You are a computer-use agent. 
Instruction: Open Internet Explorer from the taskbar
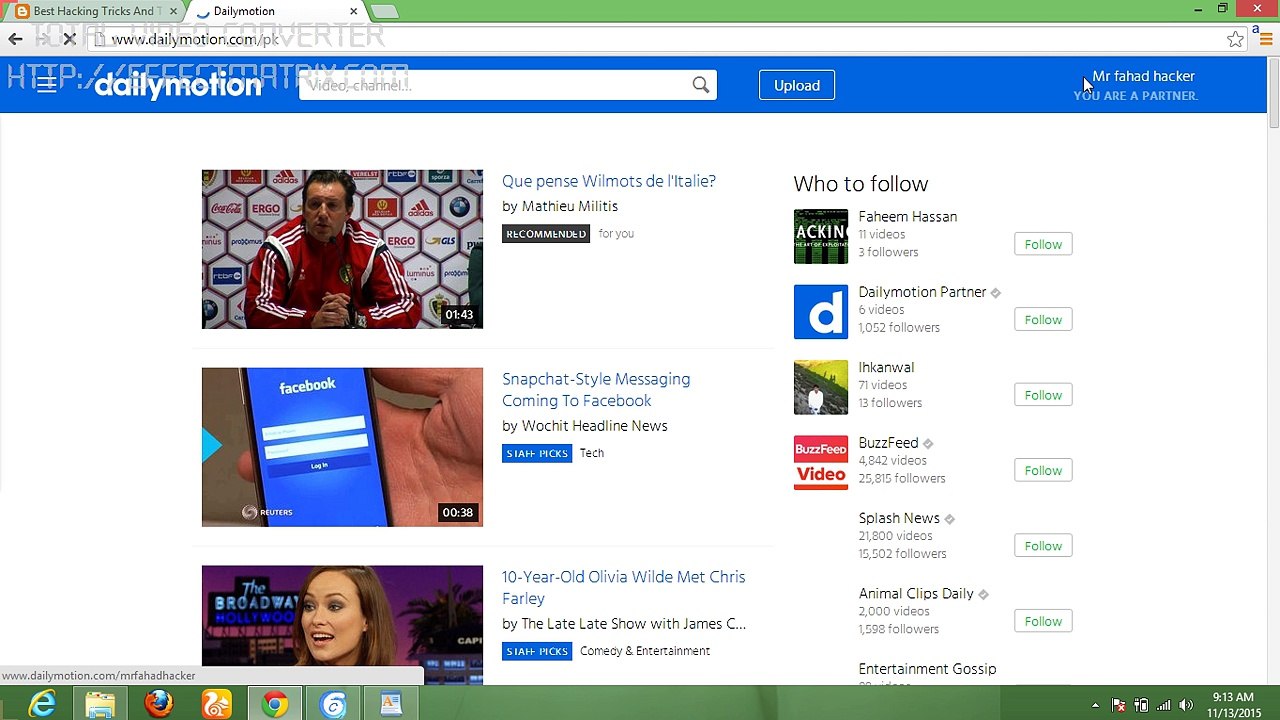point(42,704)
